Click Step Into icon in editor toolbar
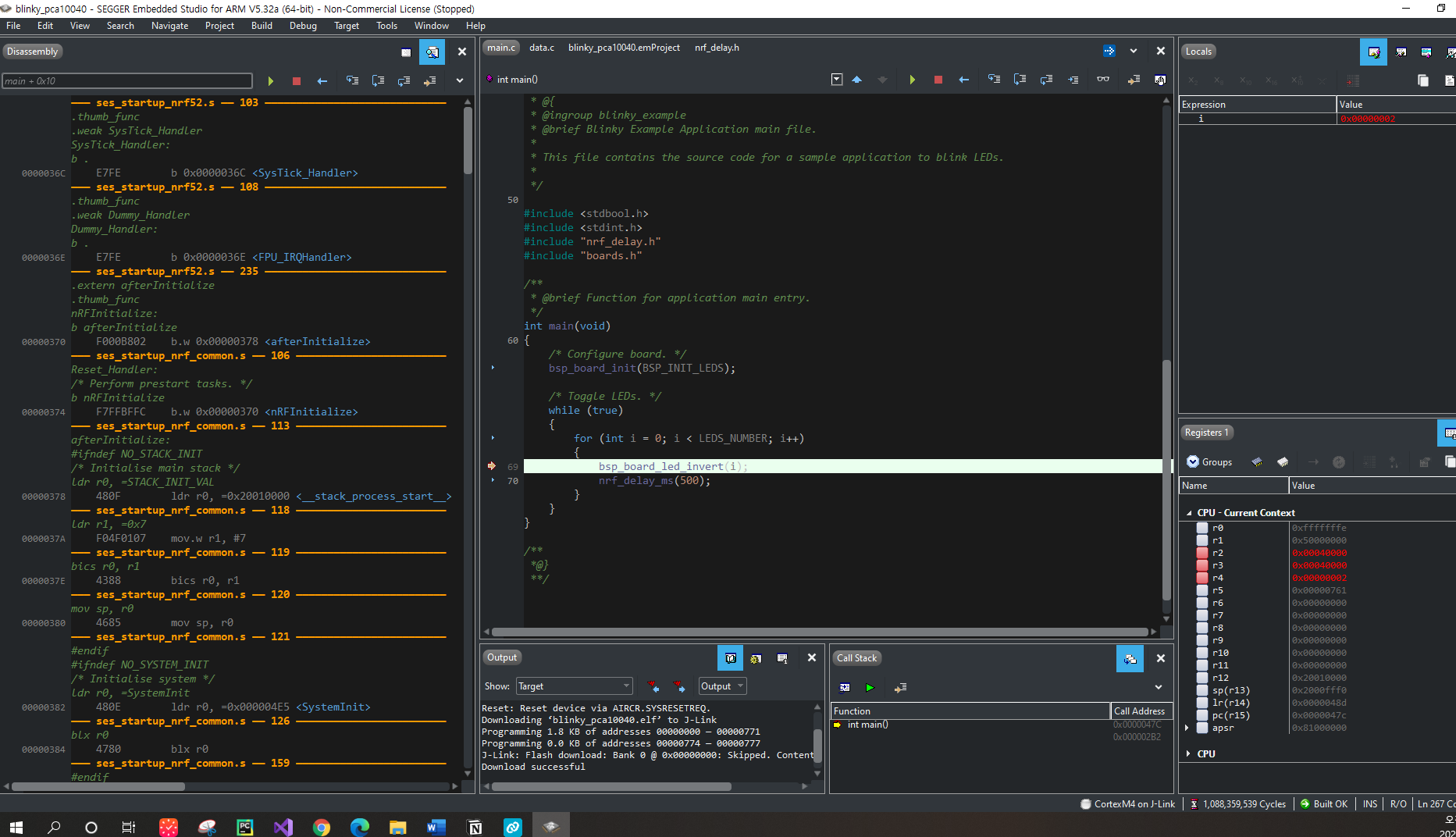This screenshot has width=1456, height=837. click(994, 80)
